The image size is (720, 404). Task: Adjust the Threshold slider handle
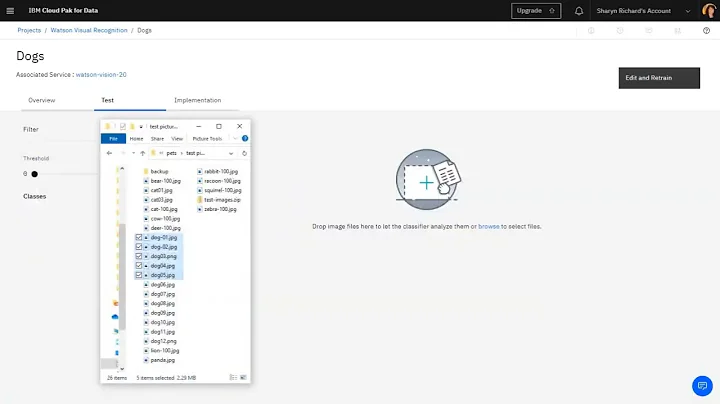click(34, 174)
